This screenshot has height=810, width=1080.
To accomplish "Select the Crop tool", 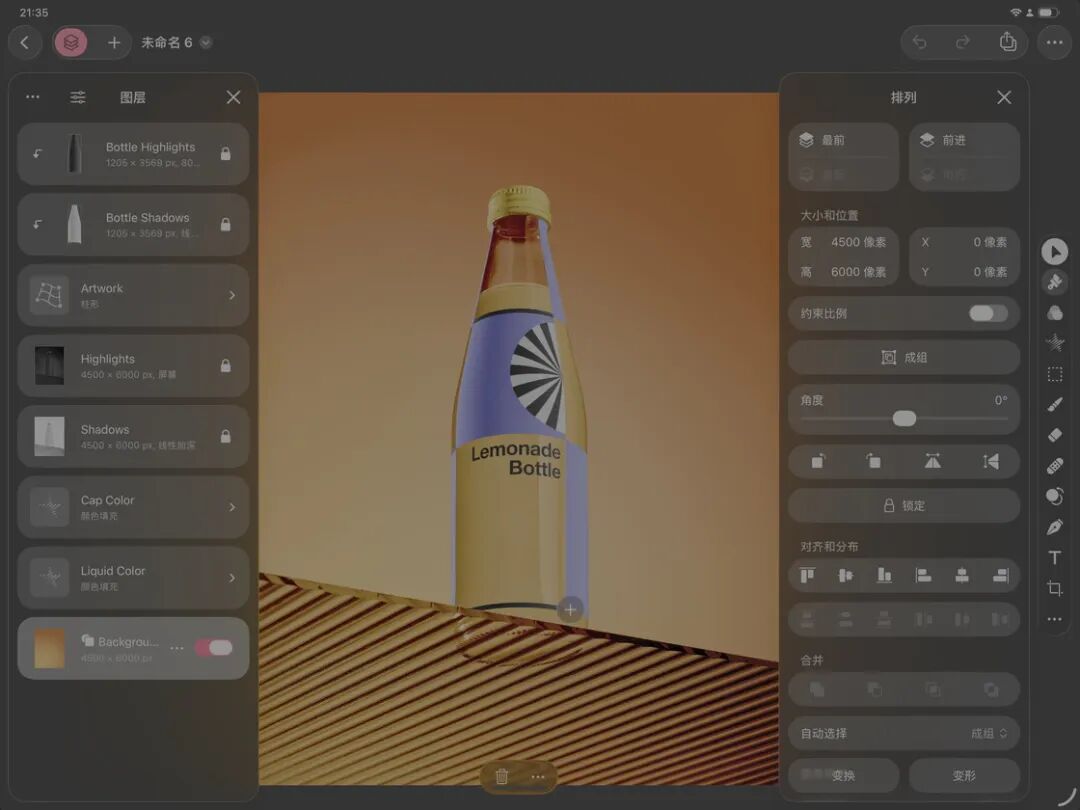I will (x=1055, y=588).
